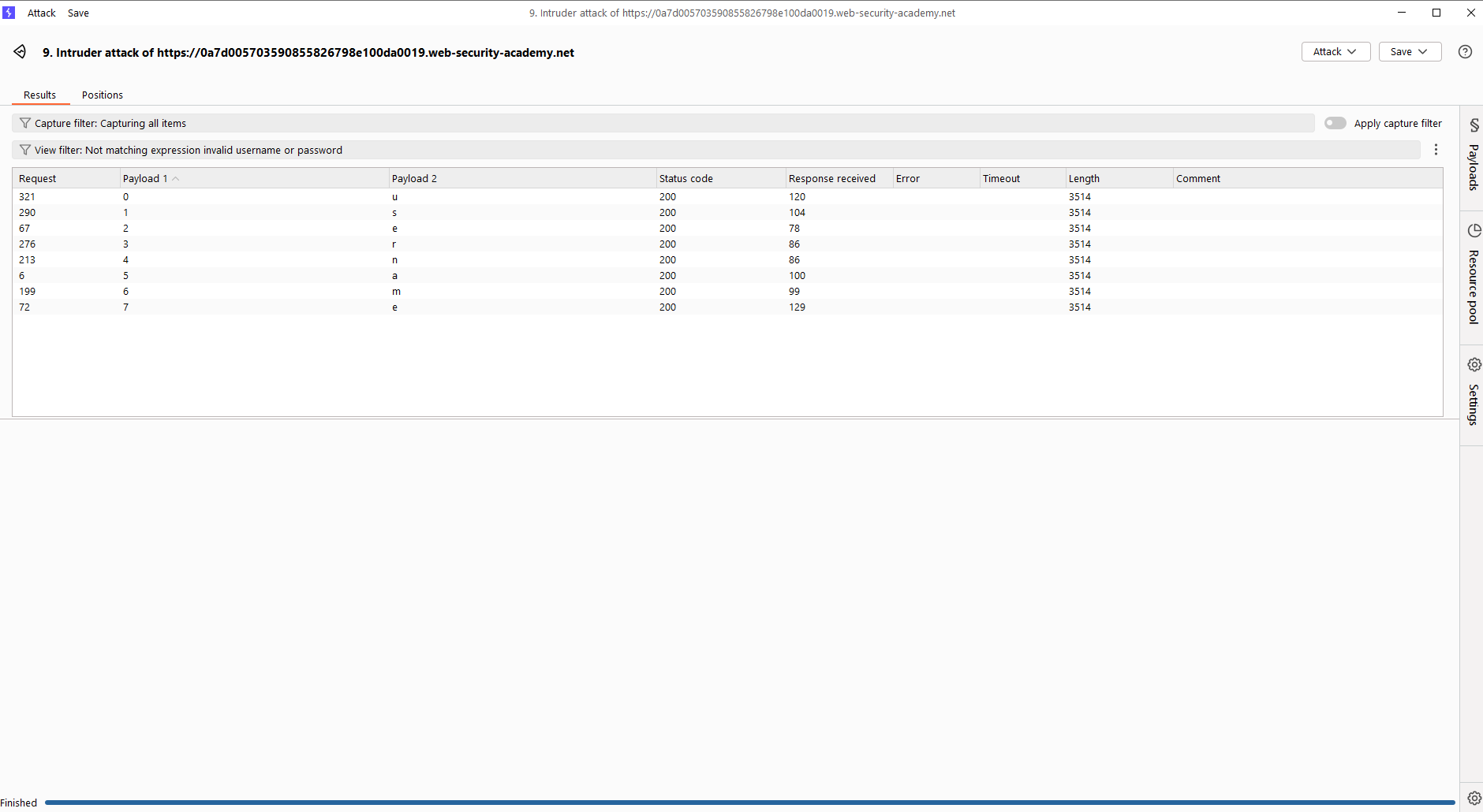Screen dimensions: 1483x812
Task: Click the view filter funnel icon
Action: click(x=24, y=150)
